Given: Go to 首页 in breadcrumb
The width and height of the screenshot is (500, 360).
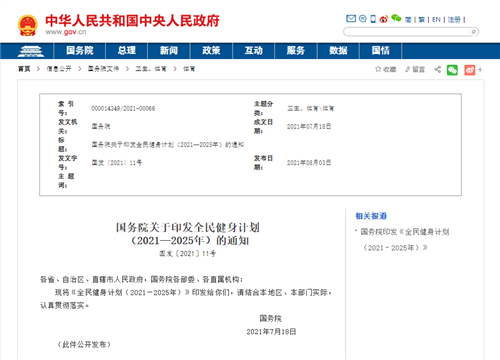Looking at the screenshot, I should coord(24,69).
